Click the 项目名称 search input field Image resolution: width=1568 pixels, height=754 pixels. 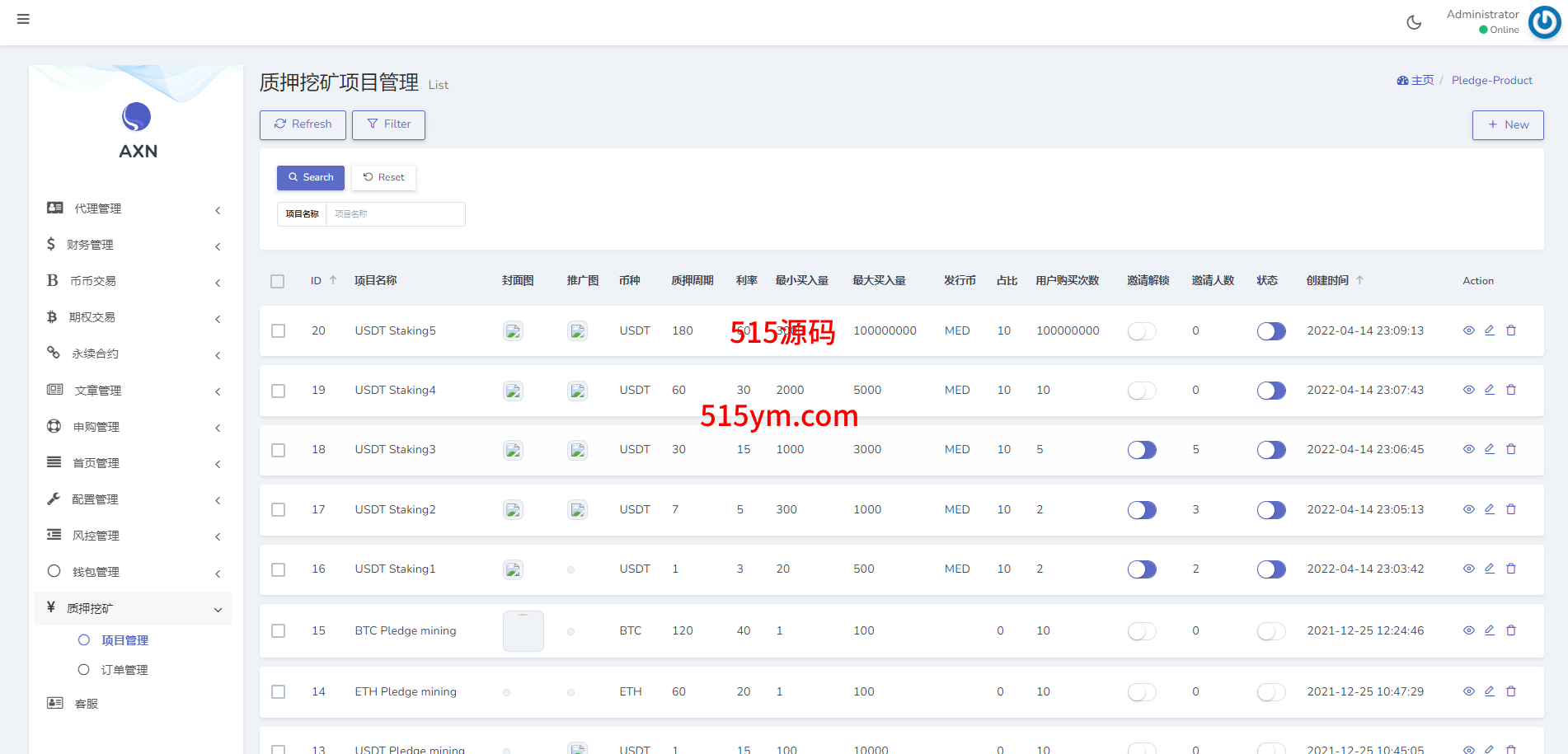point(395,214)
